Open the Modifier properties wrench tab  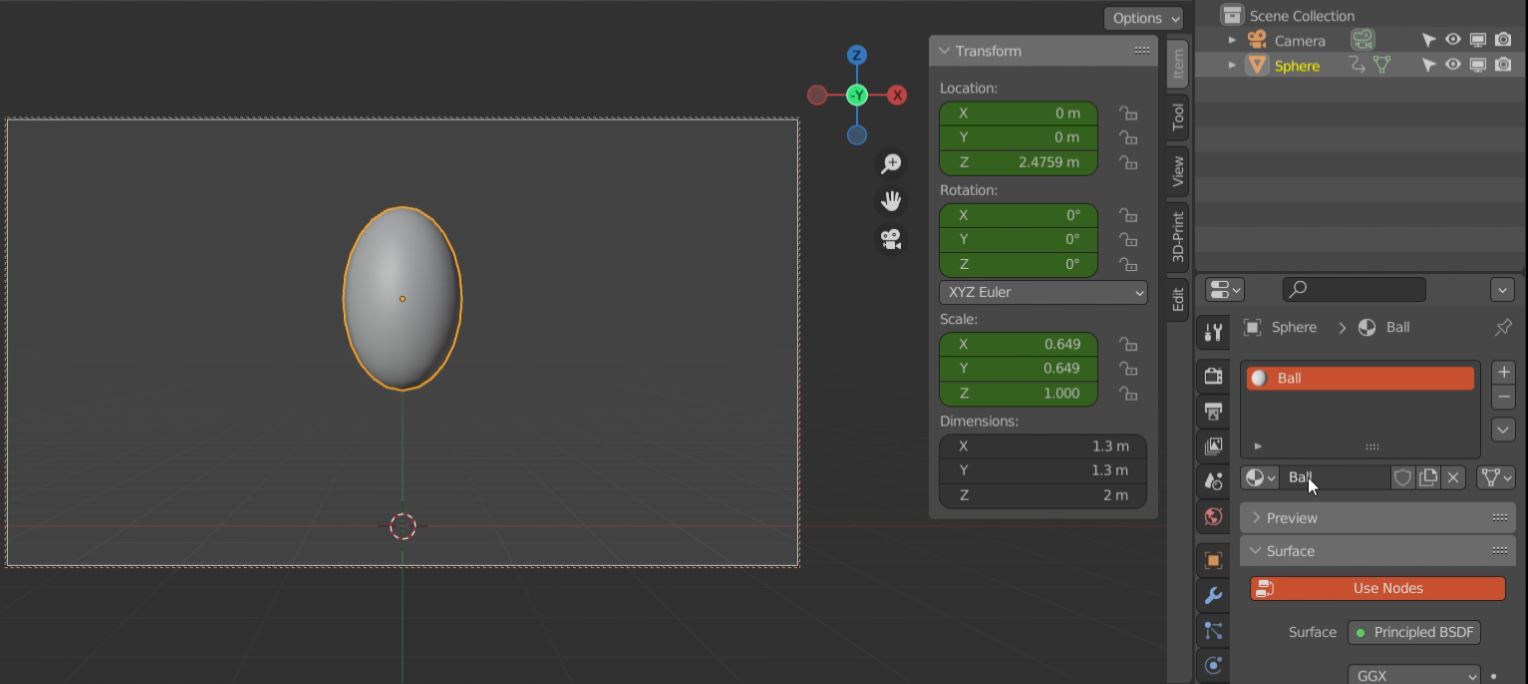[1213, 596]
